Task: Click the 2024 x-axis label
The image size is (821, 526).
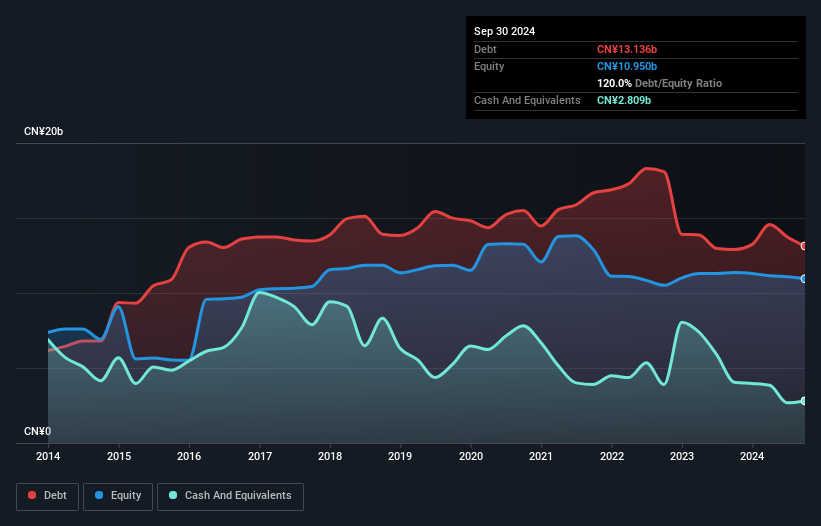Action: (x=752, y=456)
